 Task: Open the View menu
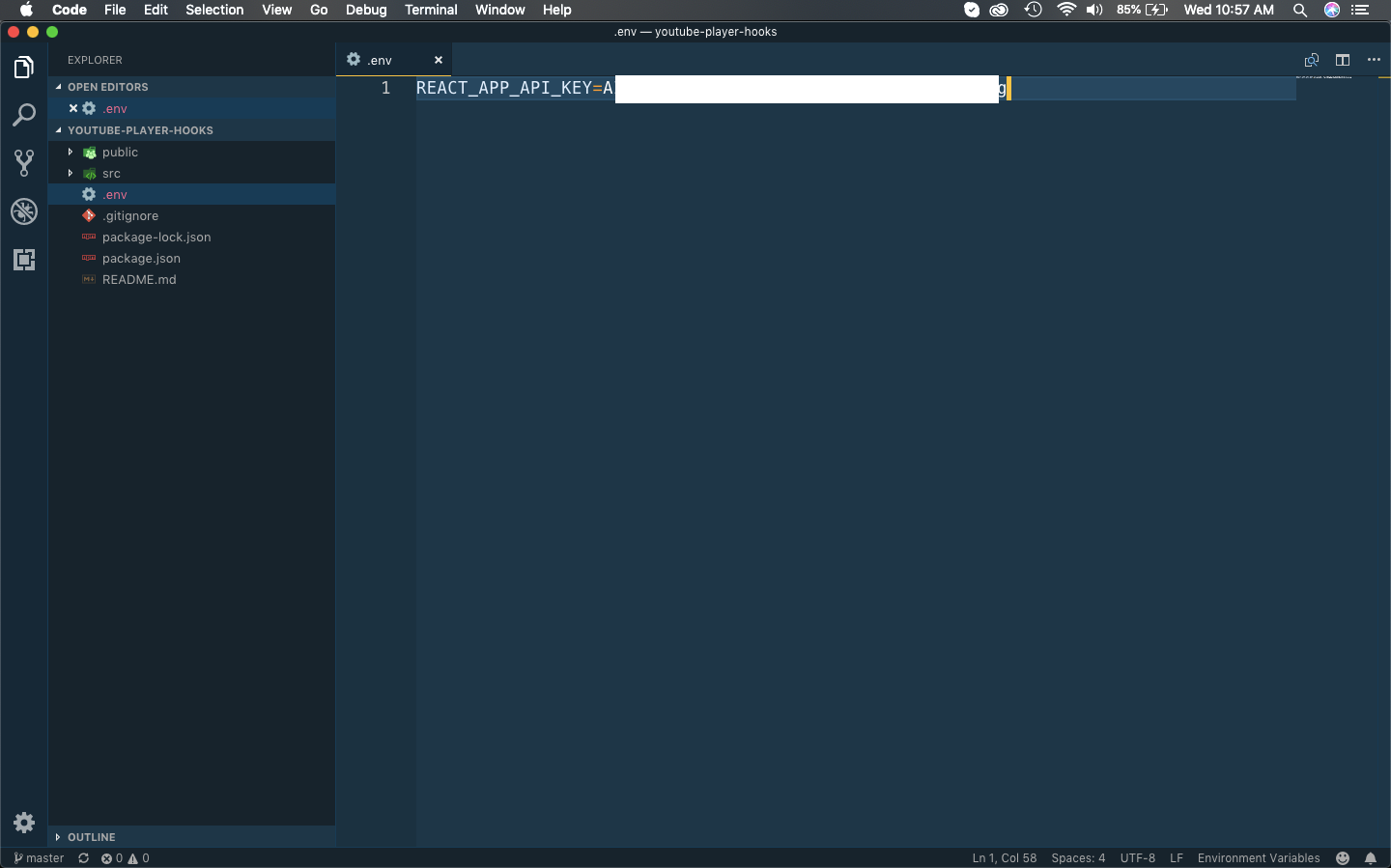point(276,10)
